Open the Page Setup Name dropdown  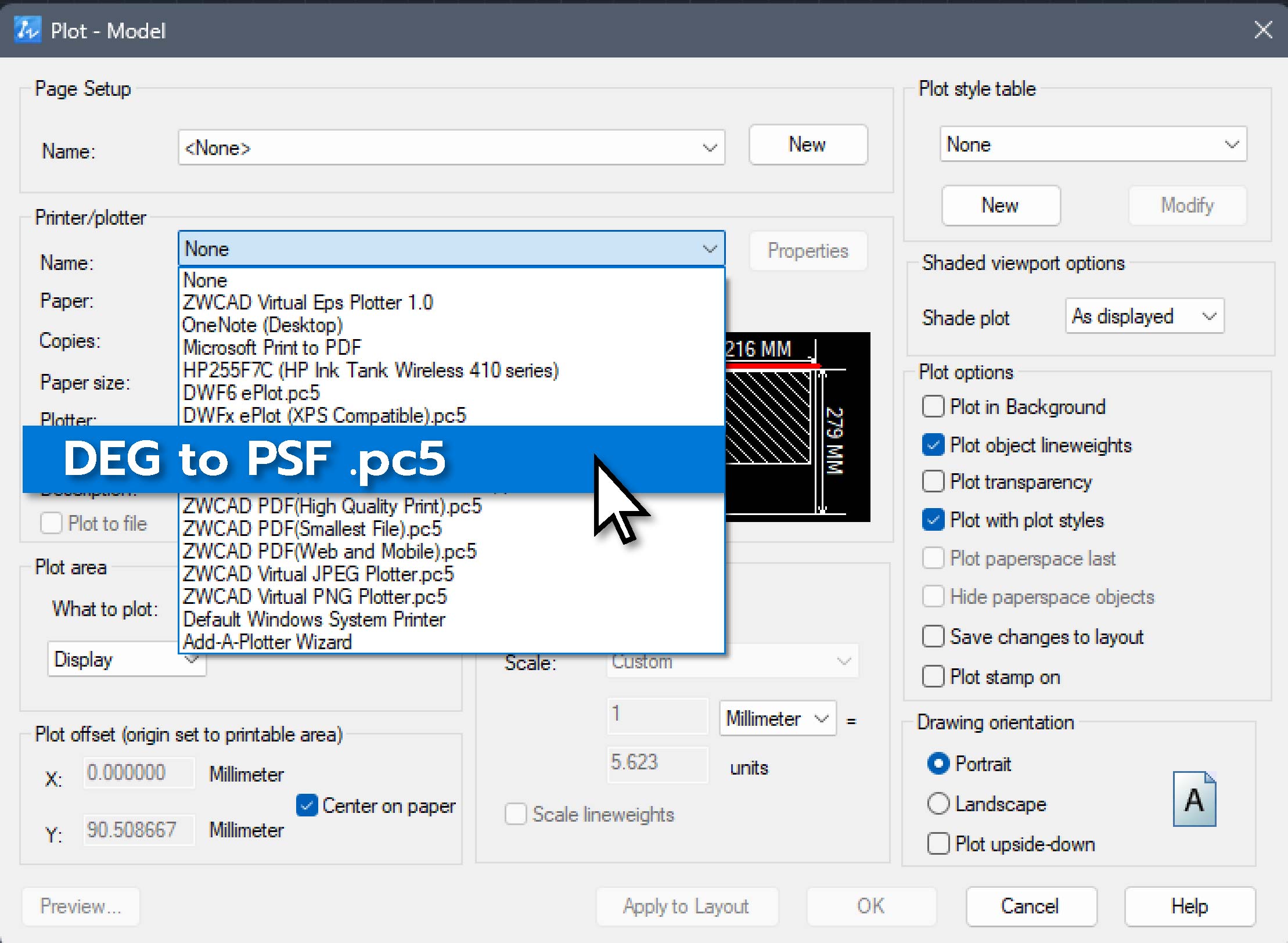(451, 147)
